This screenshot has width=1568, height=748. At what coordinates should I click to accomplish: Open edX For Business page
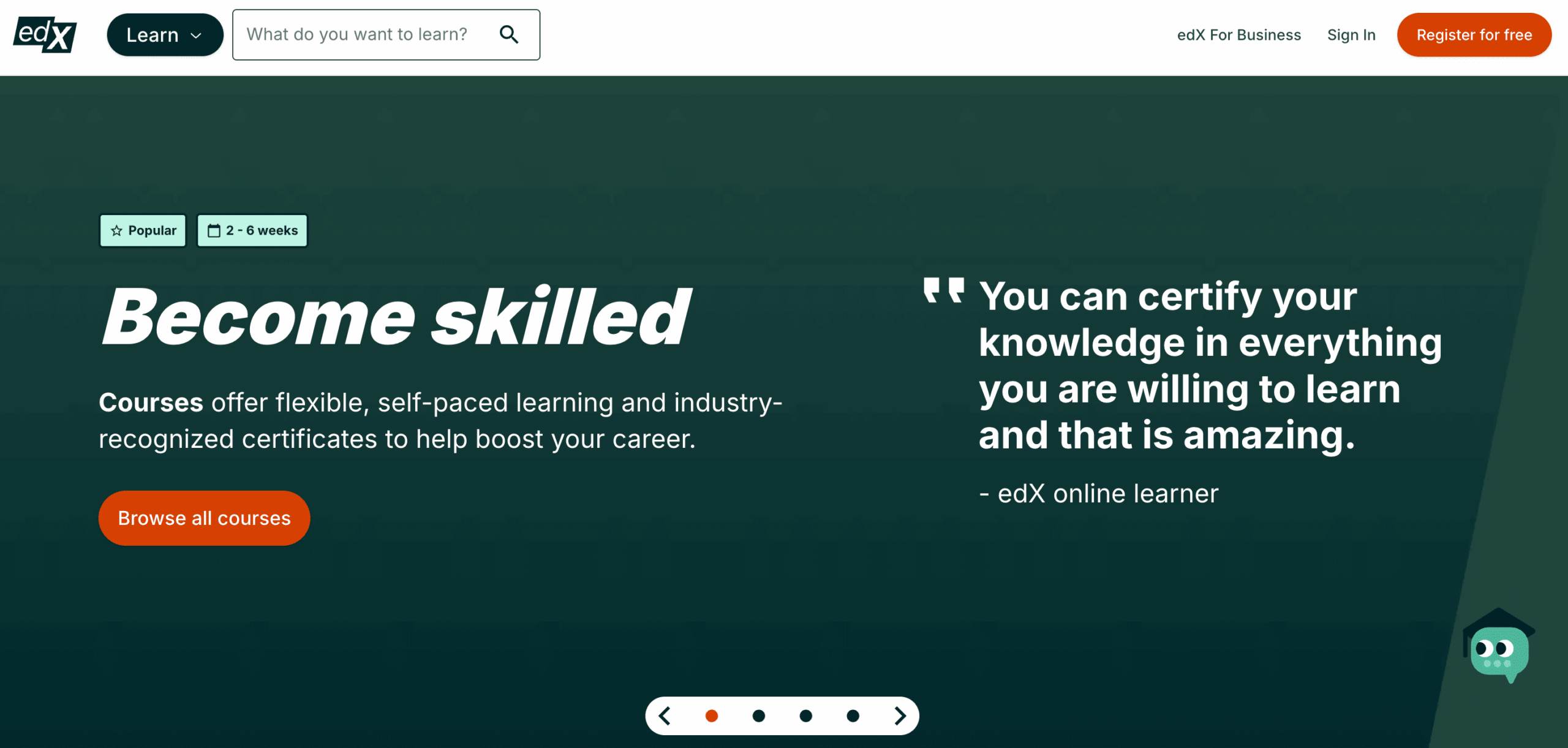(1238, 35)
